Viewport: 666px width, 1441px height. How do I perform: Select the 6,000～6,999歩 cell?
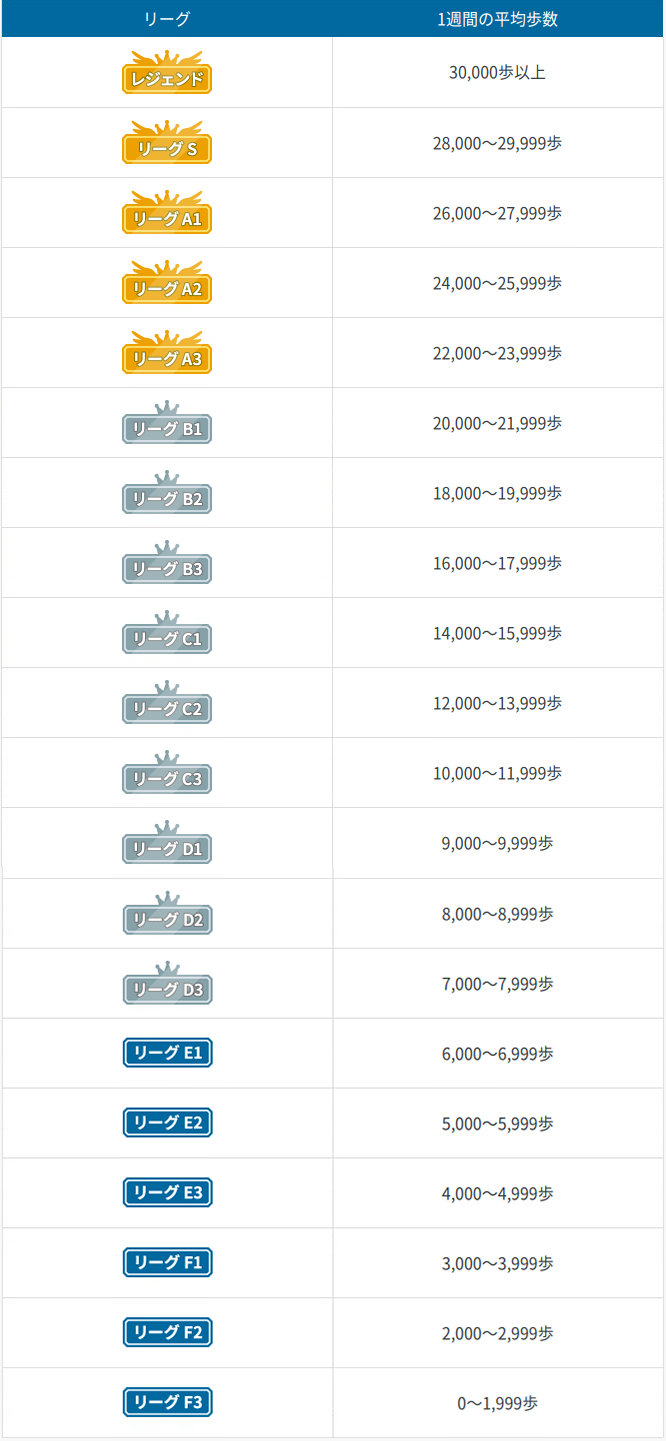(x=498, y=1053)
